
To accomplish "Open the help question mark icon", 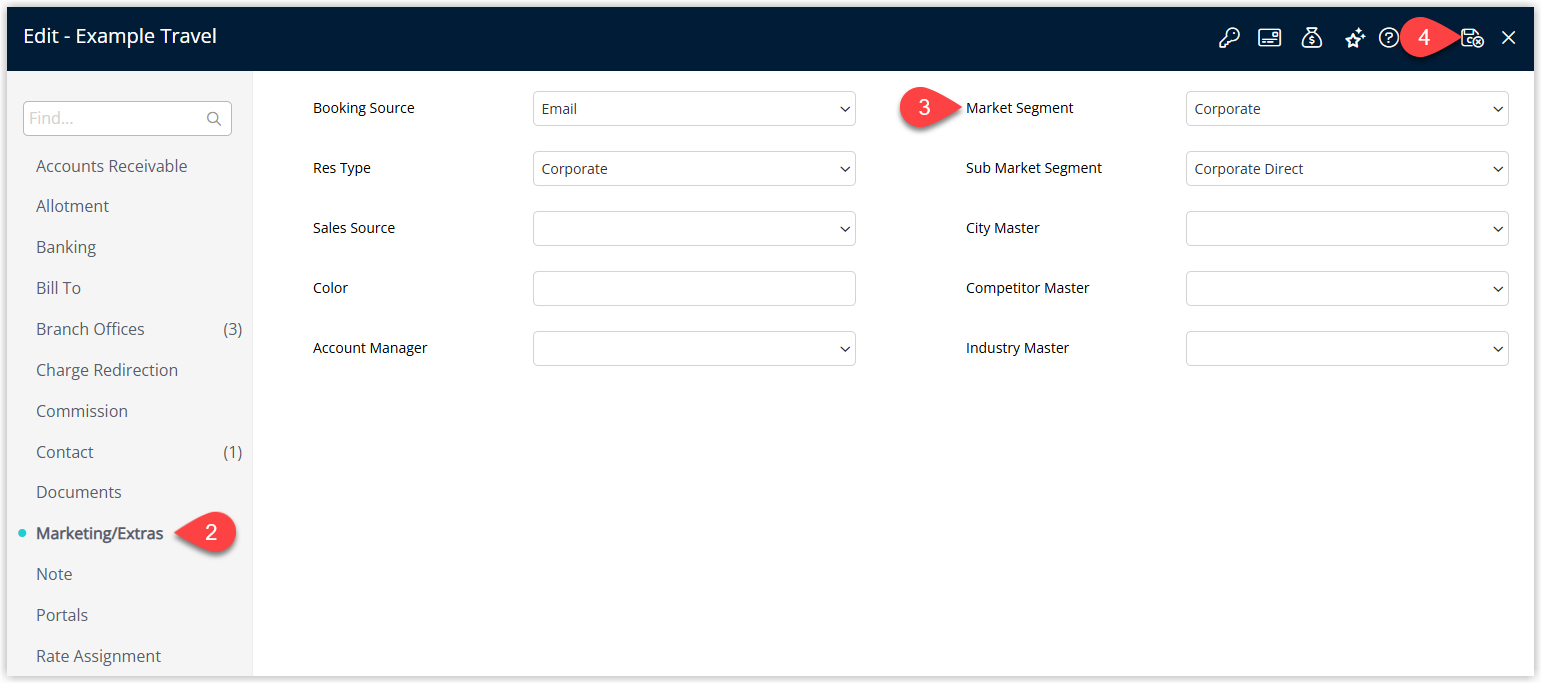I will [x=1388, y=38].
